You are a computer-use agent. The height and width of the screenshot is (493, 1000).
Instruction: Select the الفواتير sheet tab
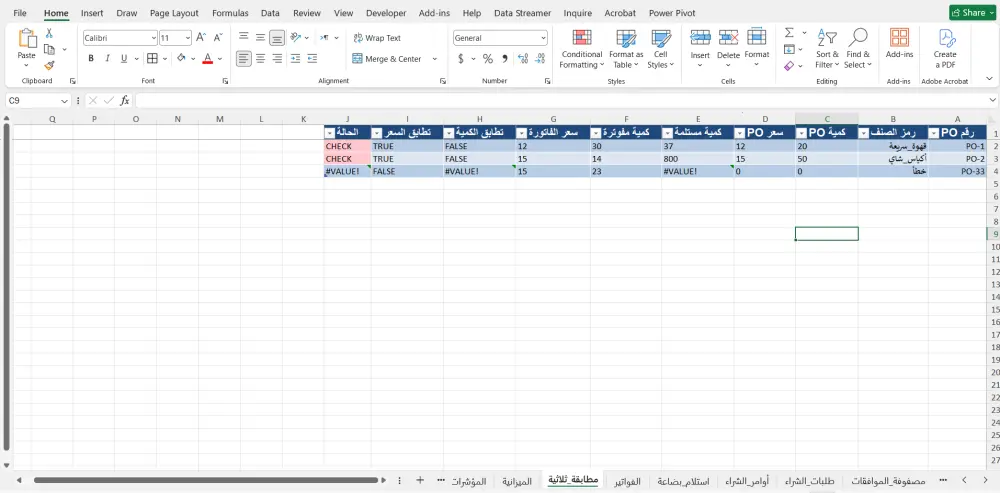(628, 481)
